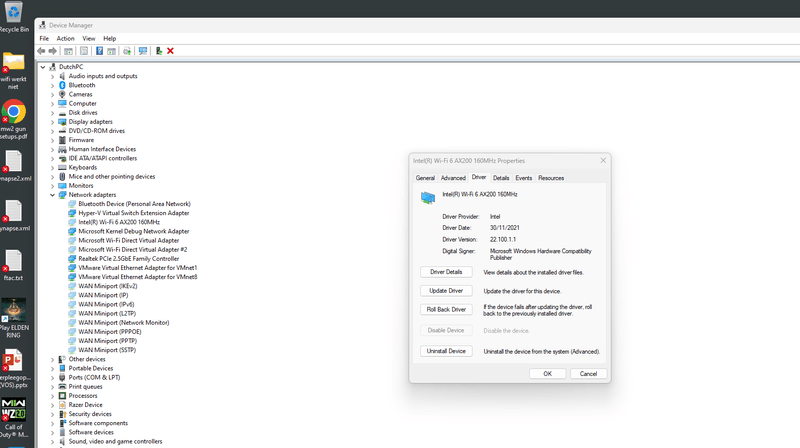Expand the Keyboards category

pos(52,167)
